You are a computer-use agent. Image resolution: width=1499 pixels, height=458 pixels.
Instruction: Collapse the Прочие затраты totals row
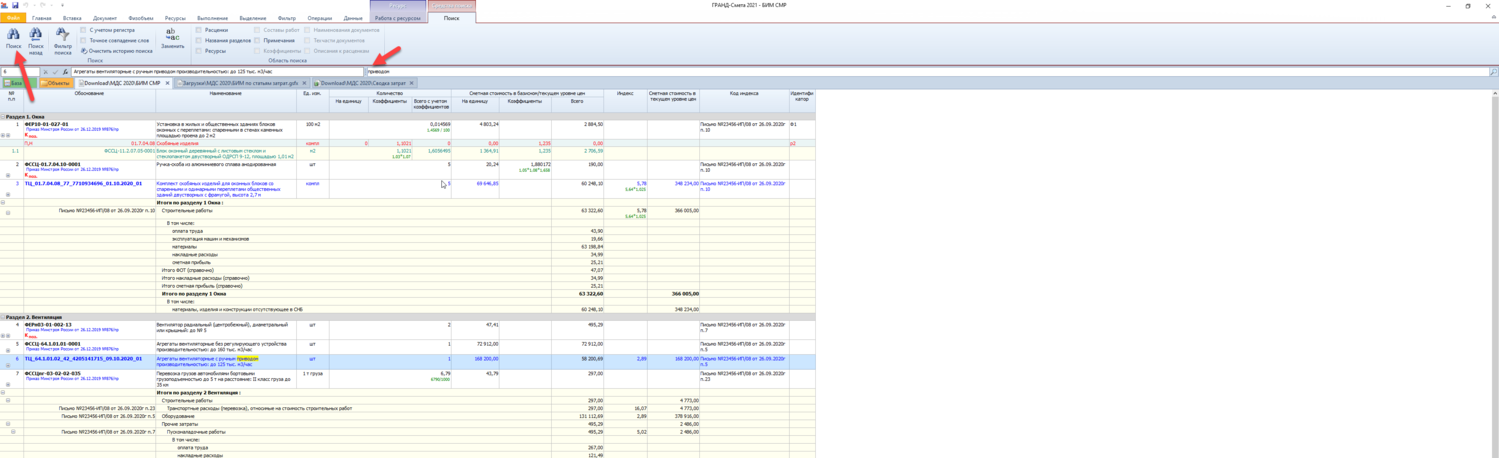coord(8,424)
